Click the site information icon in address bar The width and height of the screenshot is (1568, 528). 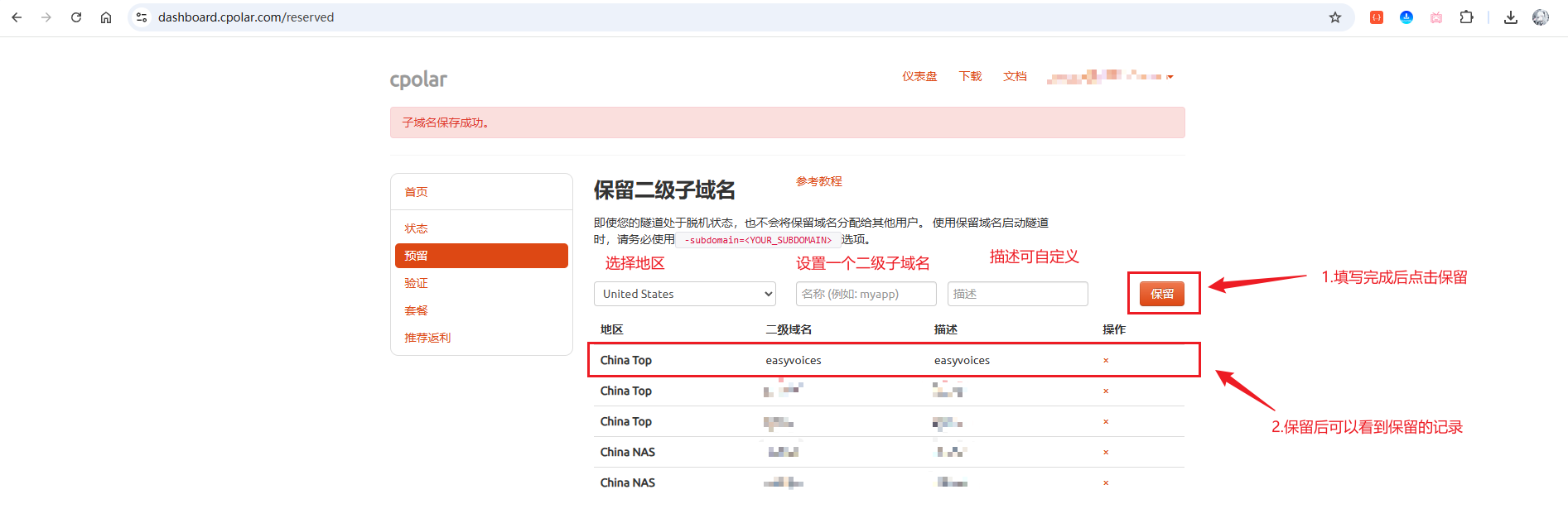[x=142, y=17]
